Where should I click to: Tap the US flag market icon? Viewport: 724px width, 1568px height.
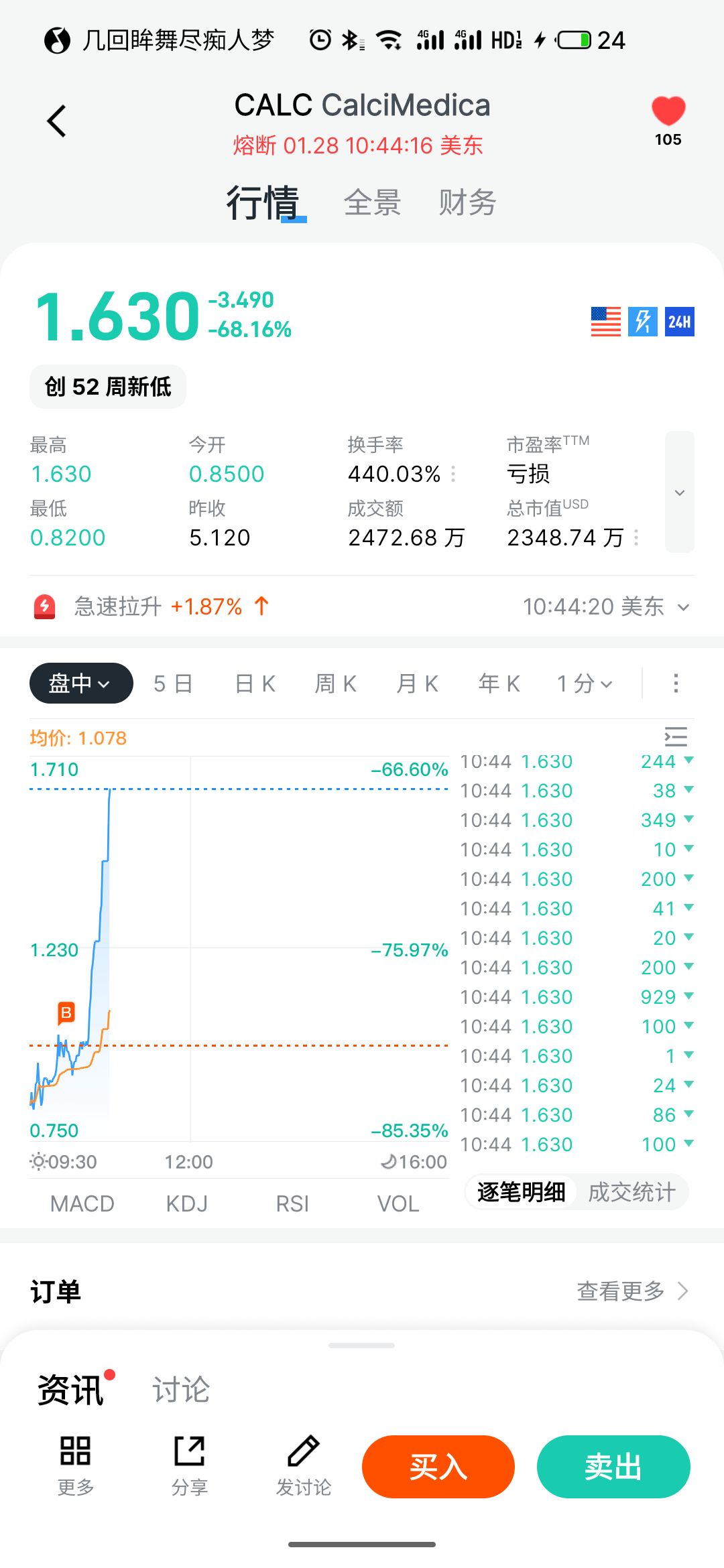tap(605, 322)
